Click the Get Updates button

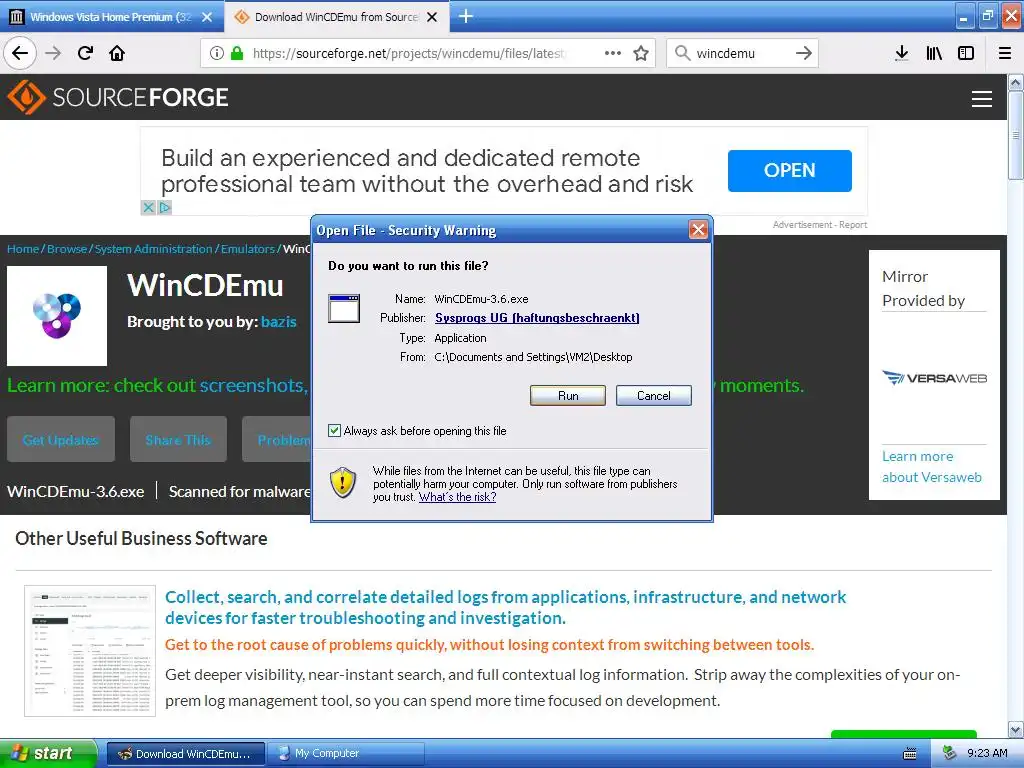click(61, 440)
